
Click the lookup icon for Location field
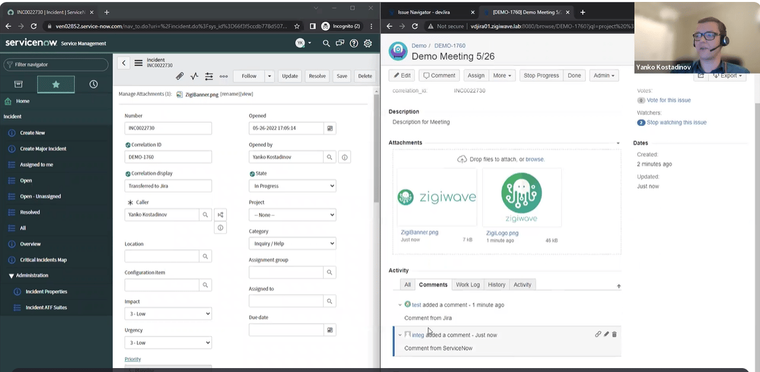tap(206, 256)
